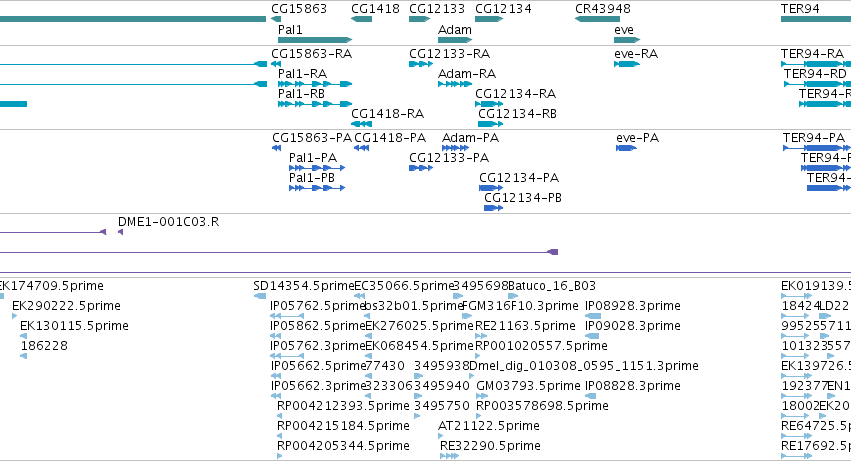Click the eve-RA transcript label
This screenshot has width=851, height=461.
pos(636,54)
